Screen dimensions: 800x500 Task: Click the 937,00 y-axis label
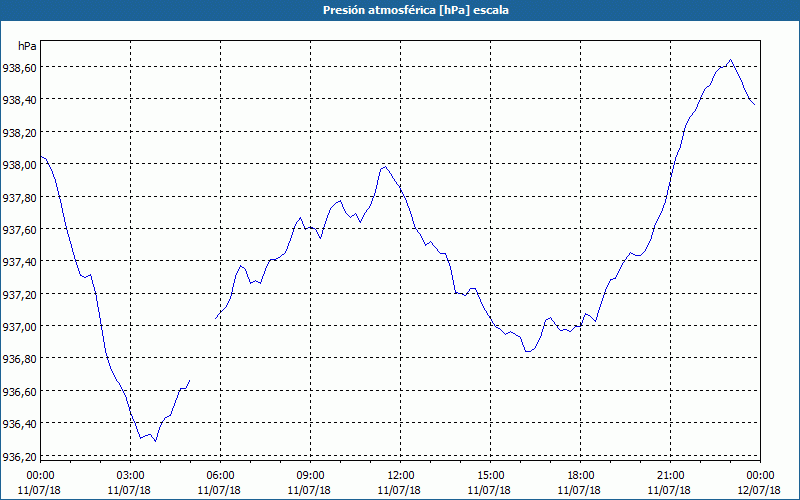click(19, 326)
